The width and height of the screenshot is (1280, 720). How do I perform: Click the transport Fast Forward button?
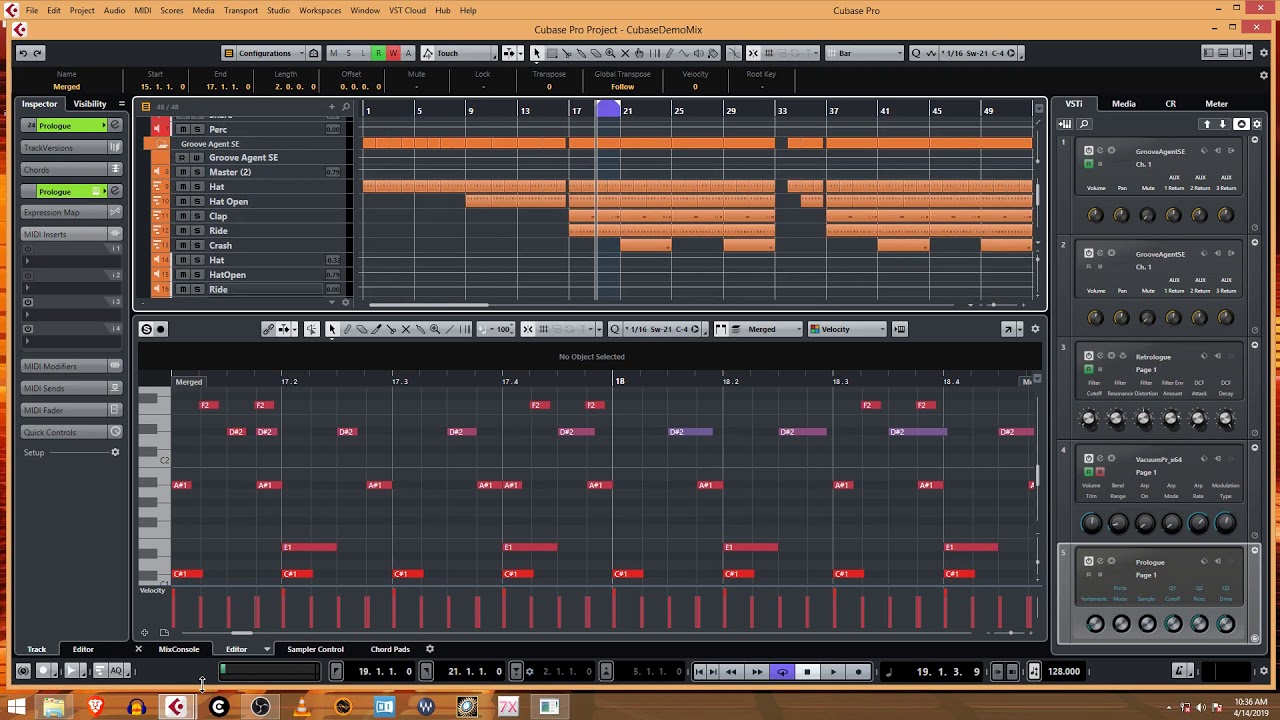pos(756,672)
